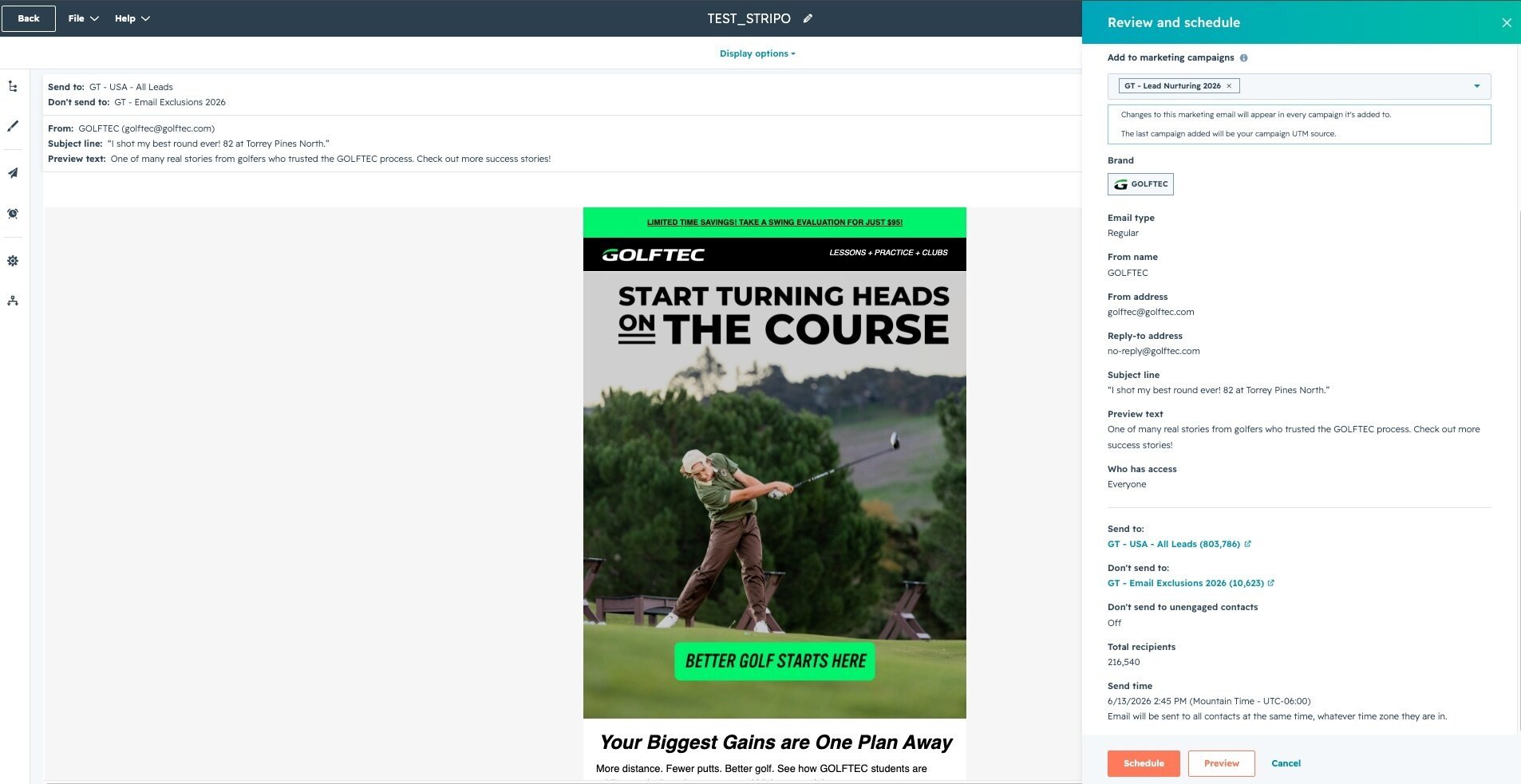Click golftec@golftec.com from address in panel
1521x784 pixels.
[x=1151, y=312]
